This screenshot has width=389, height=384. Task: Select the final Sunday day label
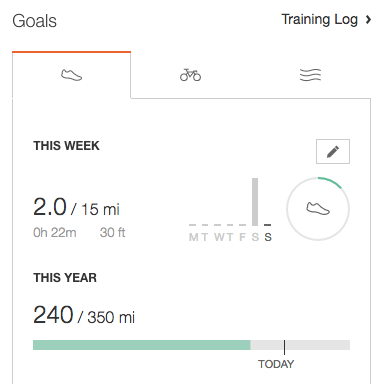[x=268, y=237]
